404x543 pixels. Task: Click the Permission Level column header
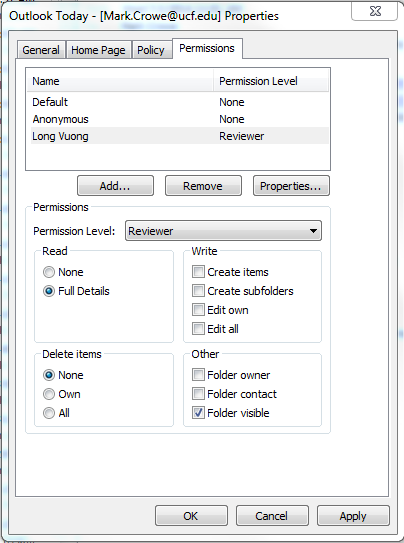[271, 81]
